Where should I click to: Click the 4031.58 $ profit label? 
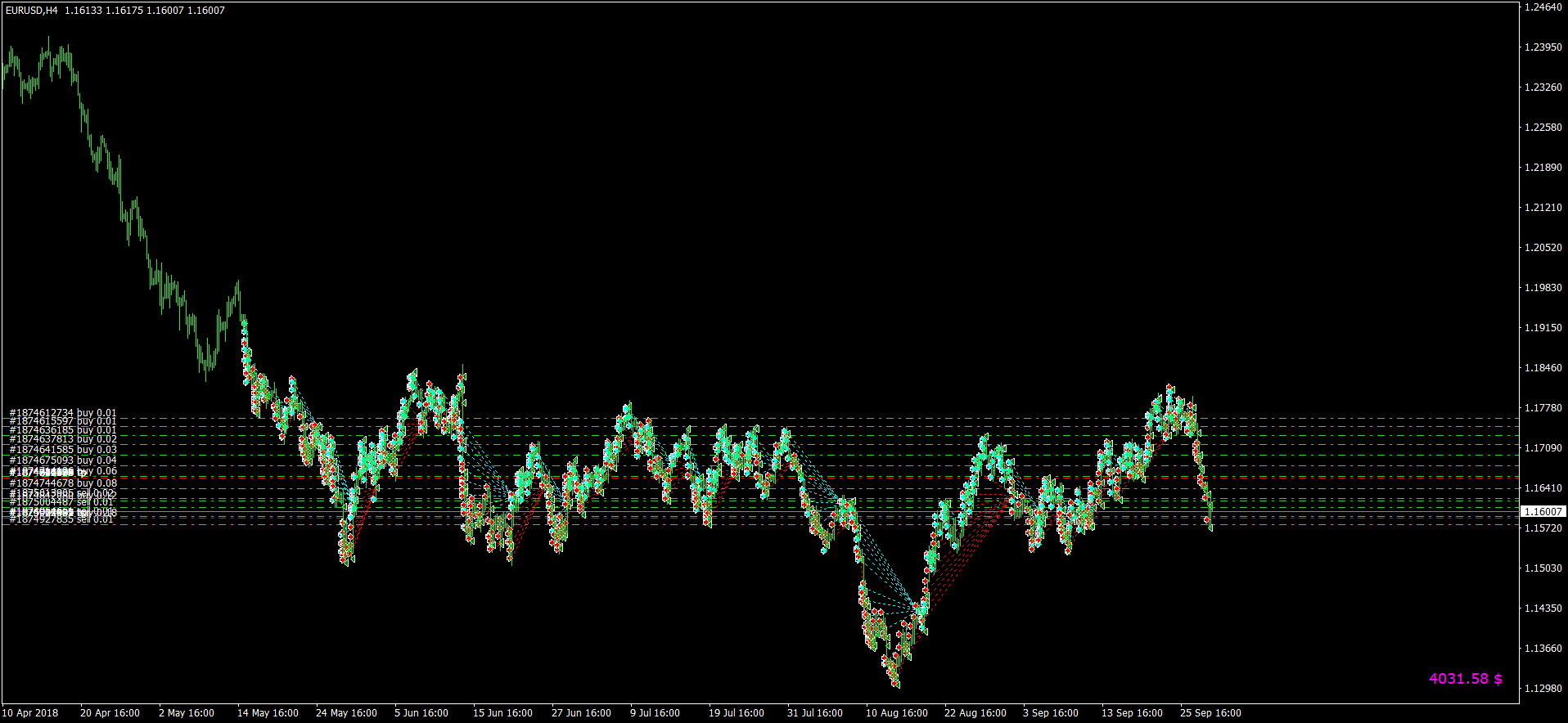click(x=1465, y=679)
